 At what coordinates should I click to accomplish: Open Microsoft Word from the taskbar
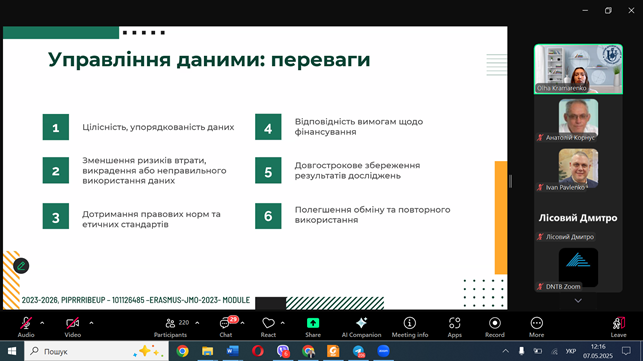(233, 351)
